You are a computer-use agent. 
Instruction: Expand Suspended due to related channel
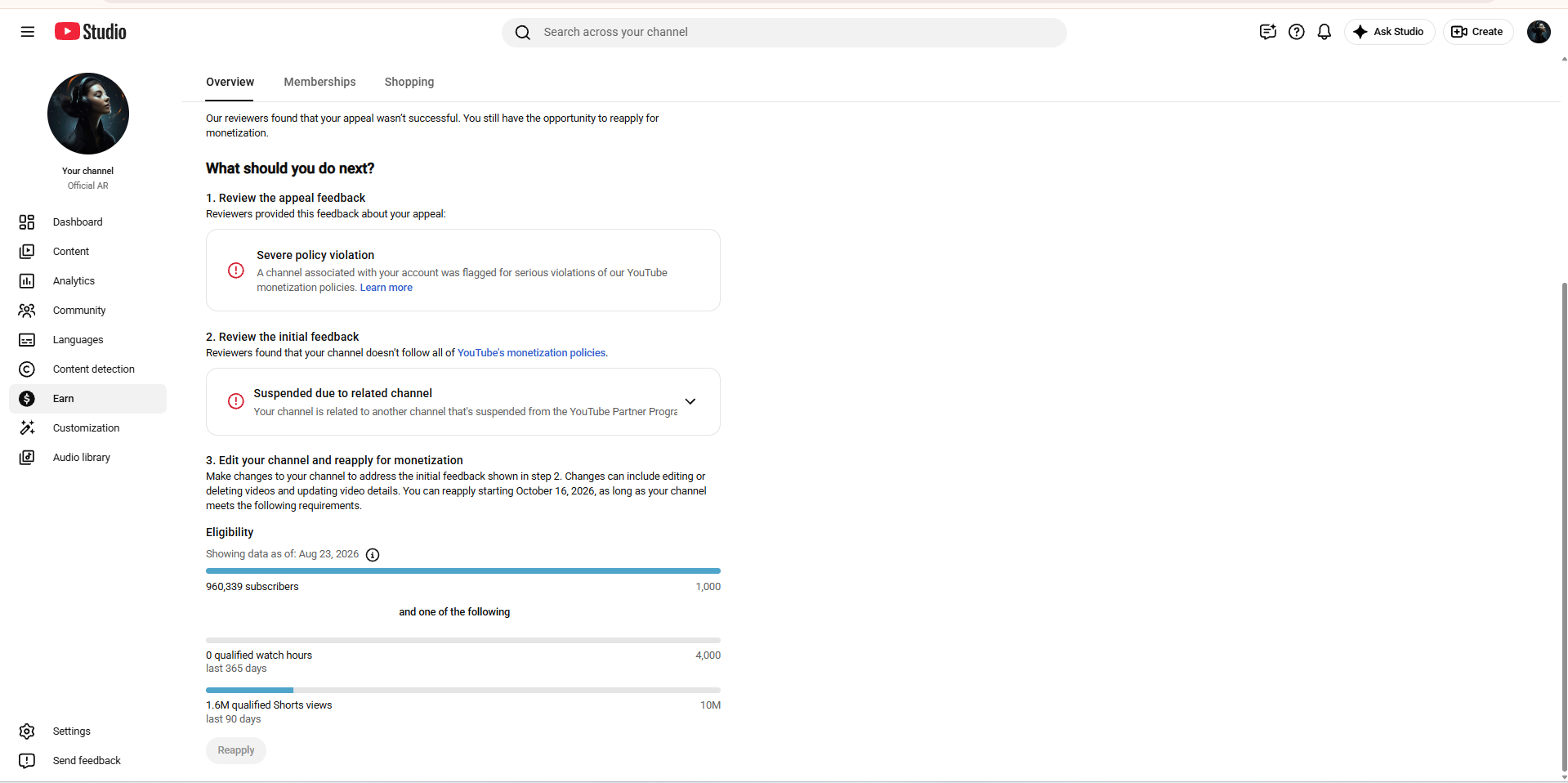pyautogui.click(x=690, y=401)
